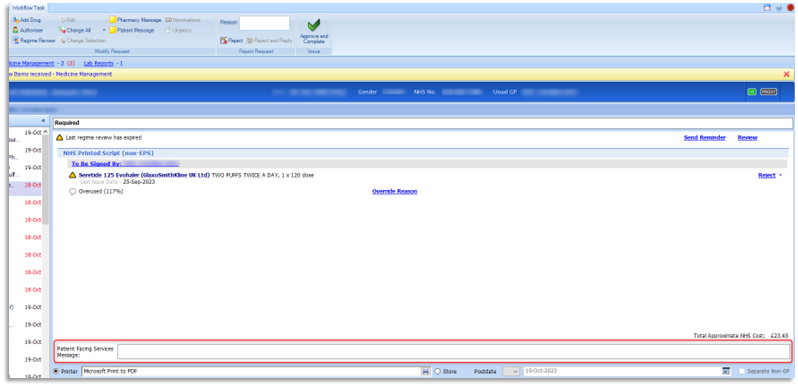The image size is (798, 387).
Task: Collapse the left panel with double chevron
Action: pos(43,121)
